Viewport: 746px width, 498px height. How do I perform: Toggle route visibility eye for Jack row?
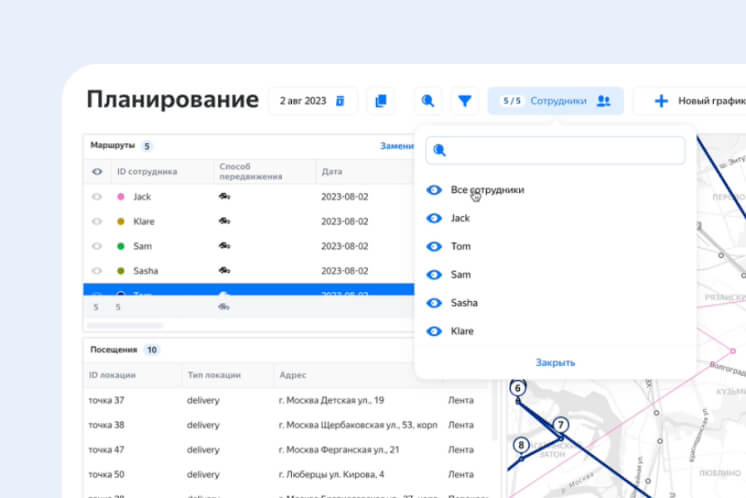[x=97, y=197]
